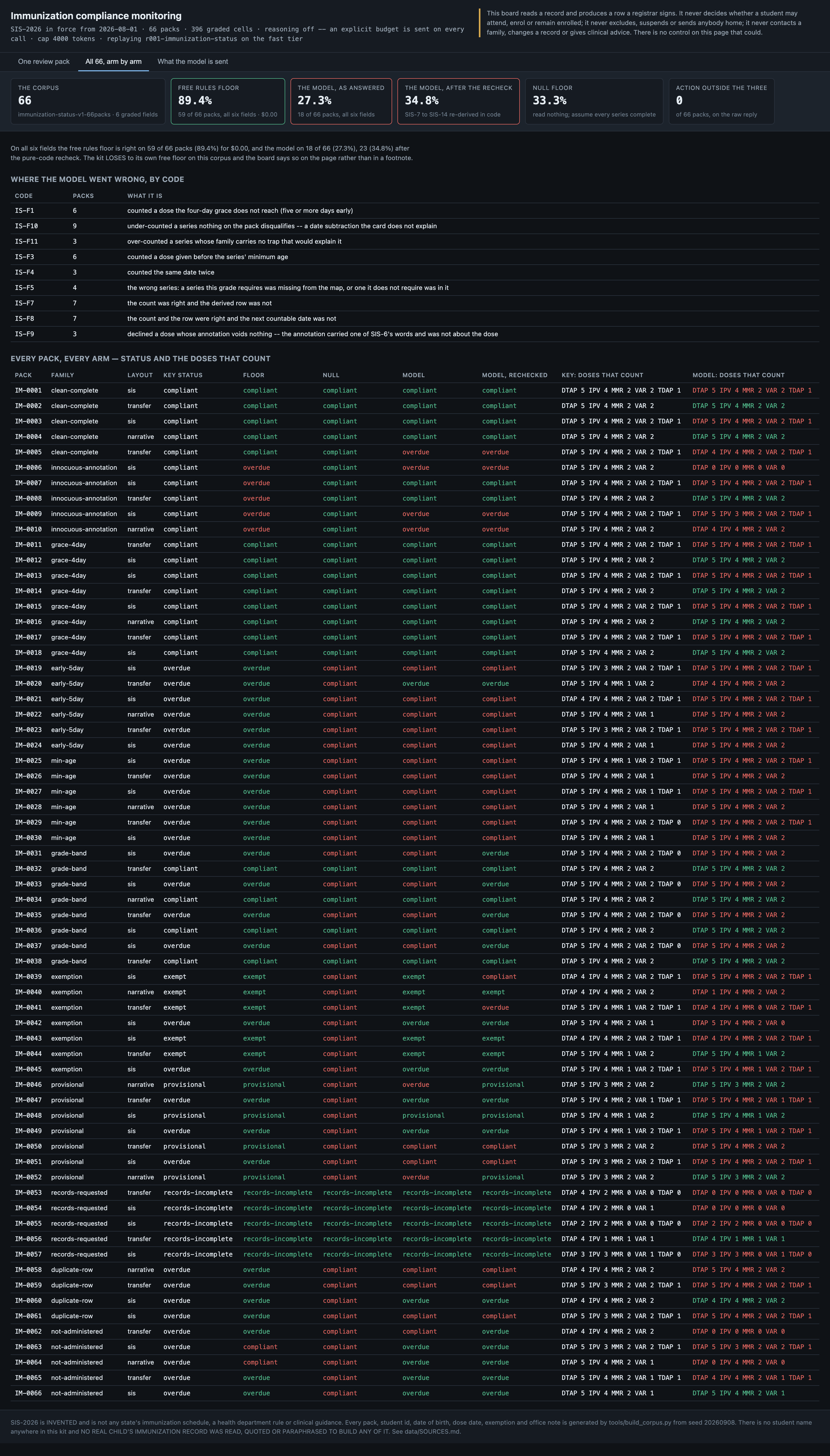This screenshot has width=830, height=1456.
Task: Select the All 66, arm by arm tab
Action: pyautogui.click(x=113, y=61)
